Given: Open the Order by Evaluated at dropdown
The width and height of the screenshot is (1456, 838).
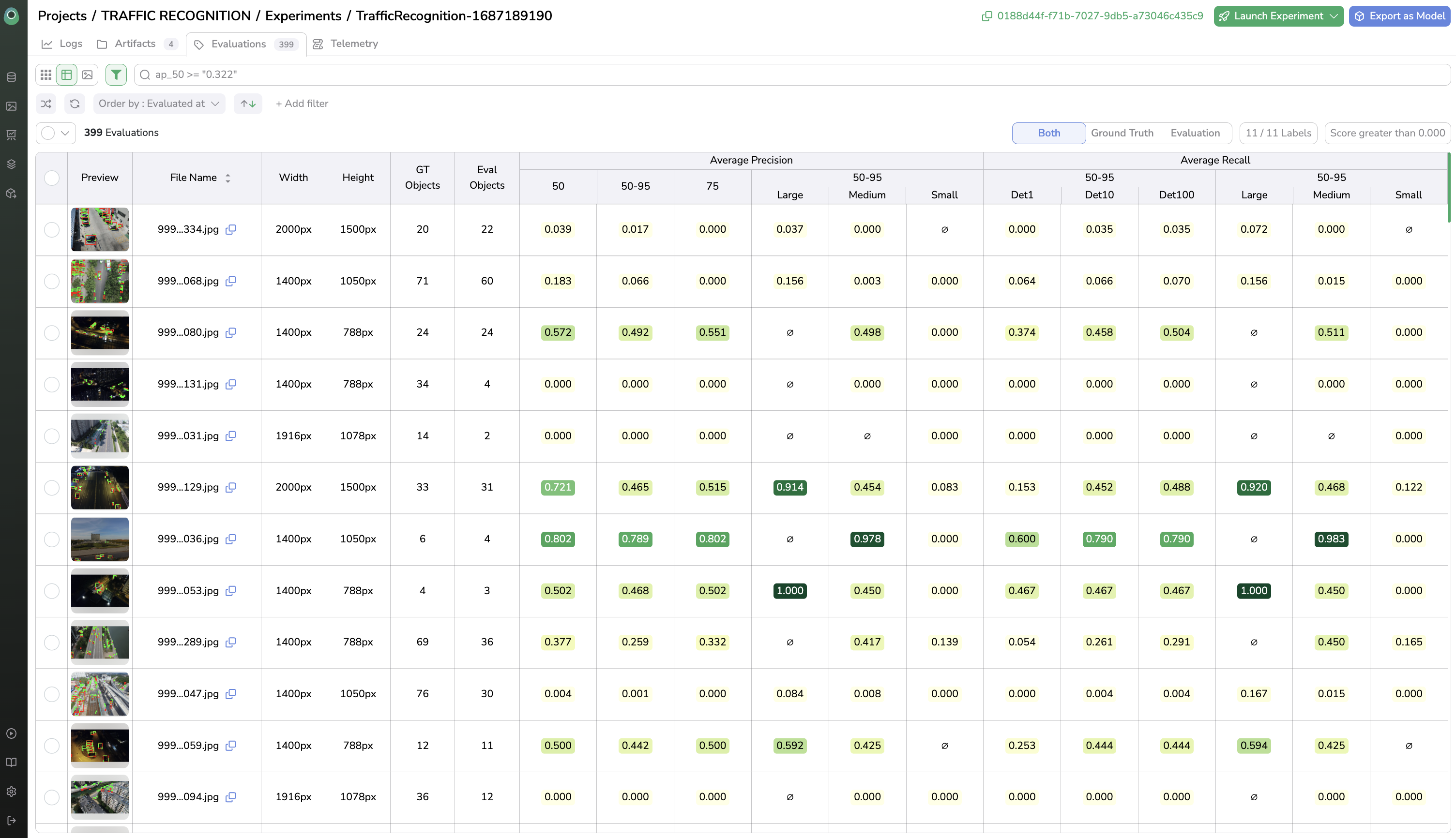Looking at the screenshot, I should click(159, 104).
